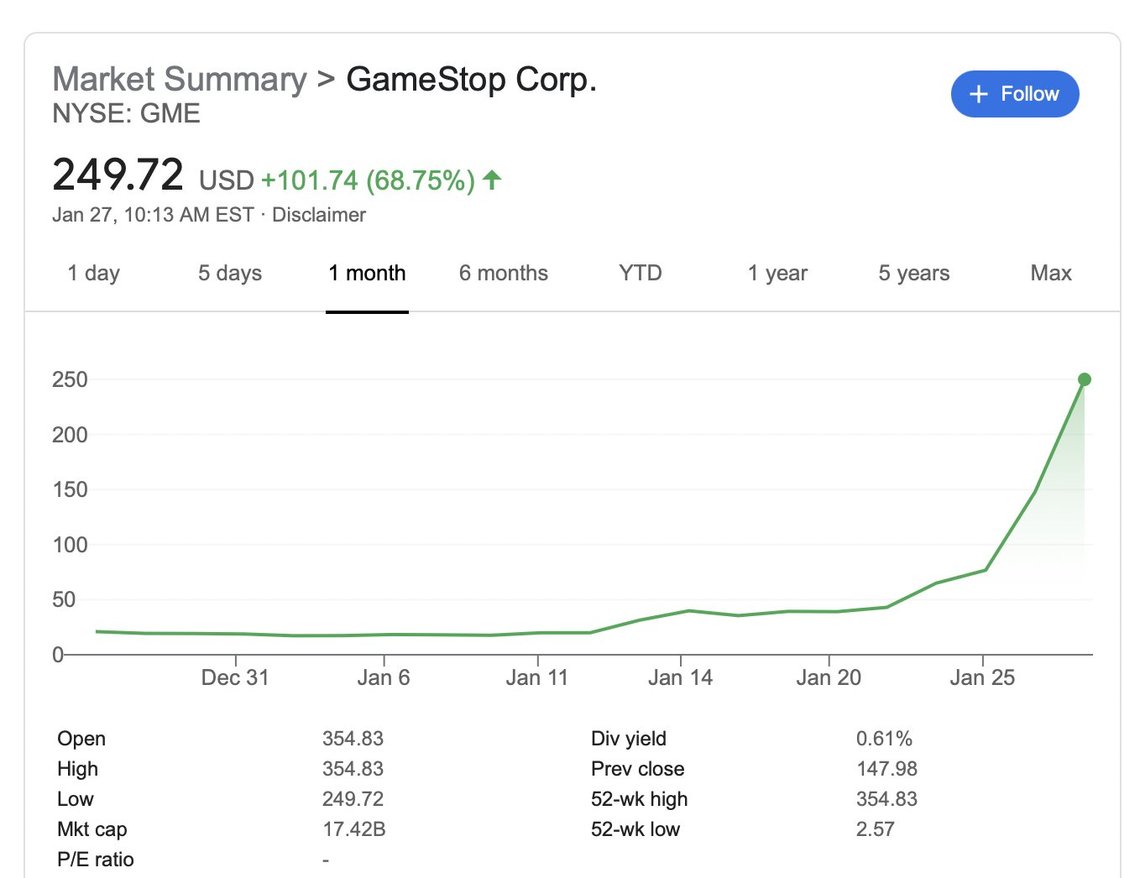Click the Dec 31 axis label

235,677
